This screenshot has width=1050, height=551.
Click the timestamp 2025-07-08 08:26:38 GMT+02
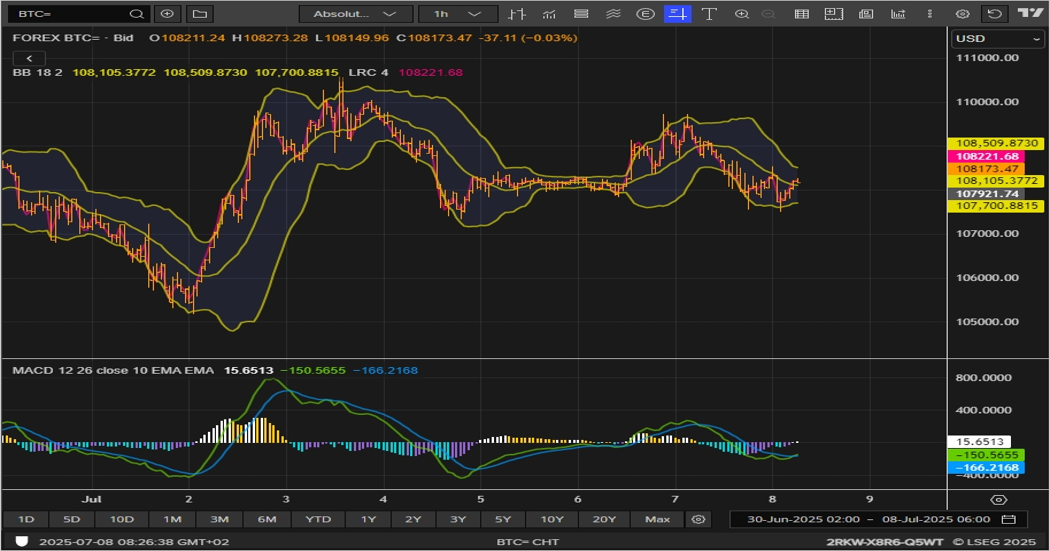point(134,541)
